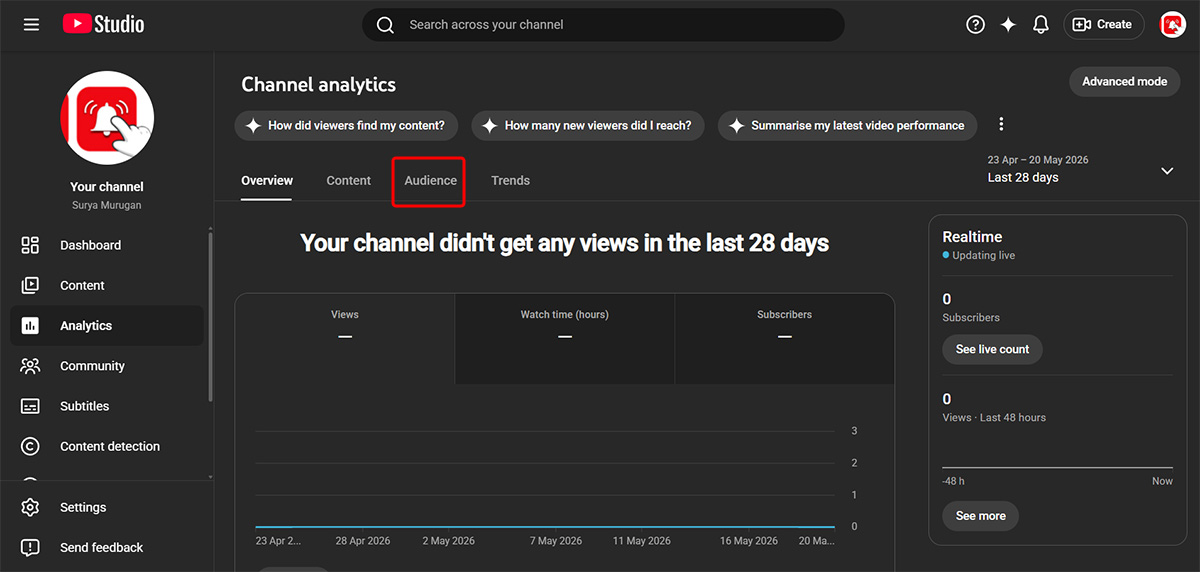Viewport: 1200px width, 572px height.
Task: Select the Content analytics tab
Action: [349, 181]
